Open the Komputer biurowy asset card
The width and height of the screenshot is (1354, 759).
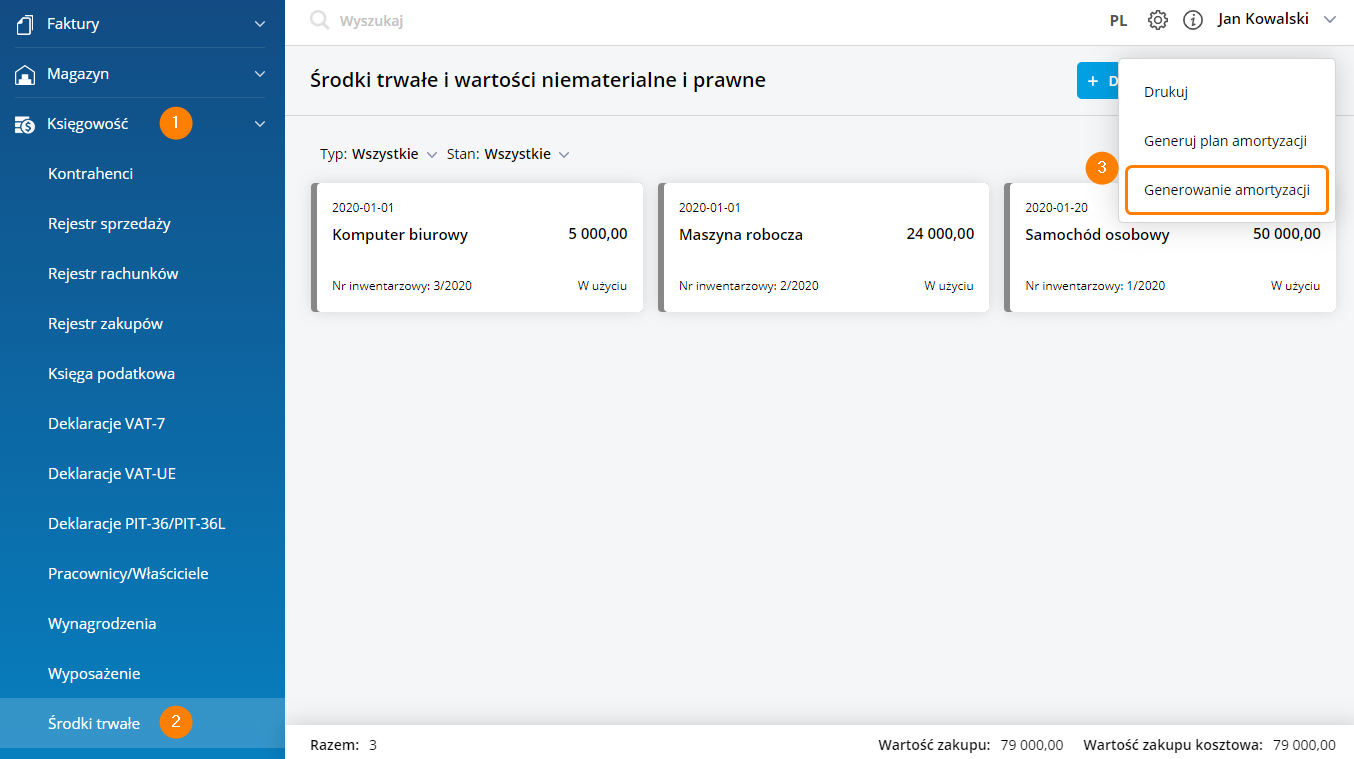[x=478, y=247]
